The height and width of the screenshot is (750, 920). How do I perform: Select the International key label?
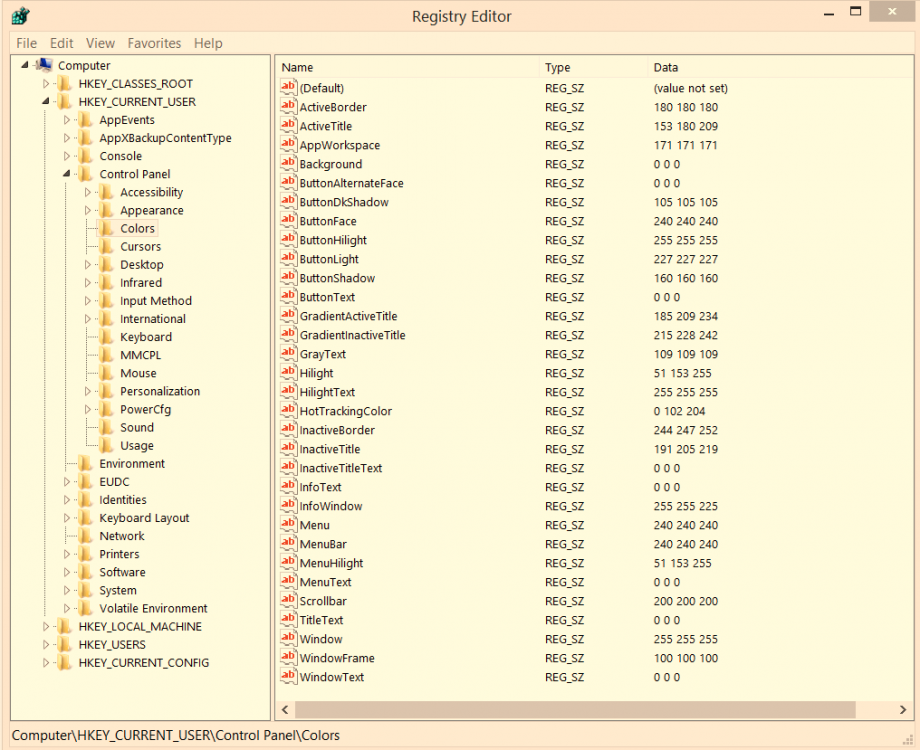coord(153,319)
